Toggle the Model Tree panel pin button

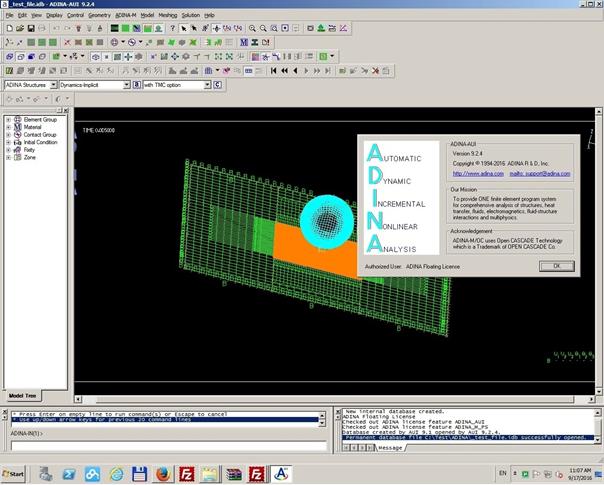click(x=60, y=111)
